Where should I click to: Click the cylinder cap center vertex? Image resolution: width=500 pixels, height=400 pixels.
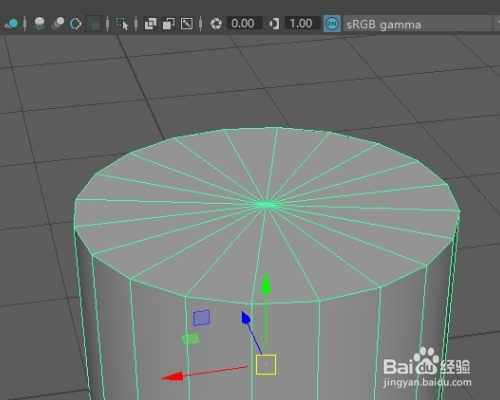tap(266, 204)
